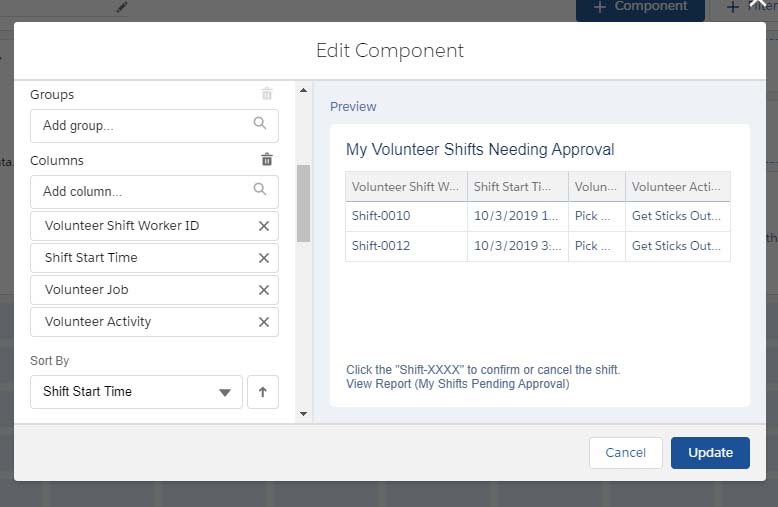Remove the Volunteer Activity column
This screenshot has width=778, height=507.
point(264,322)
